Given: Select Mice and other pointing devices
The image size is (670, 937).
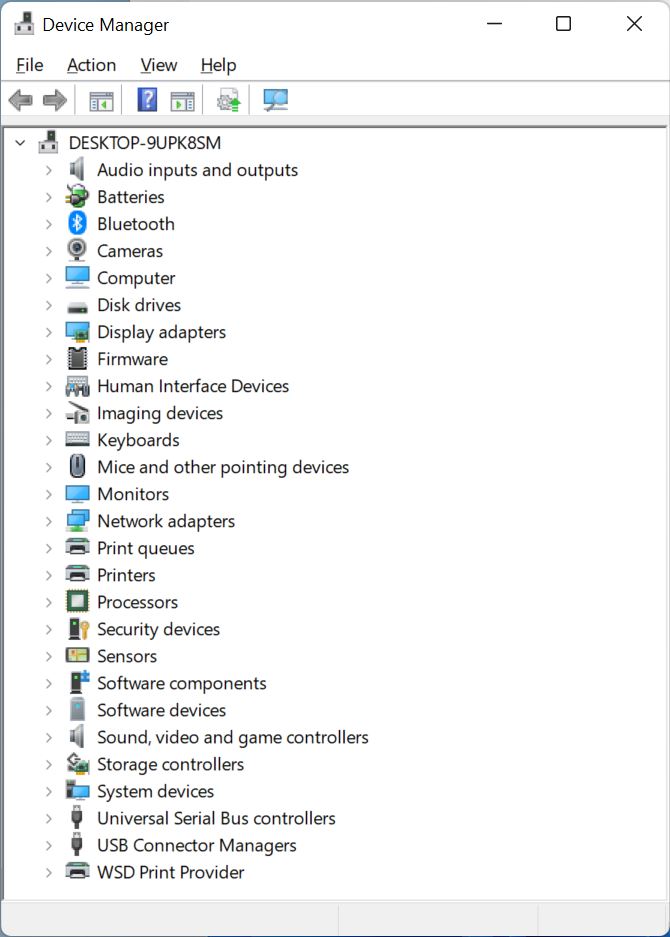Looking at the screenshot, I should [223, 467].
